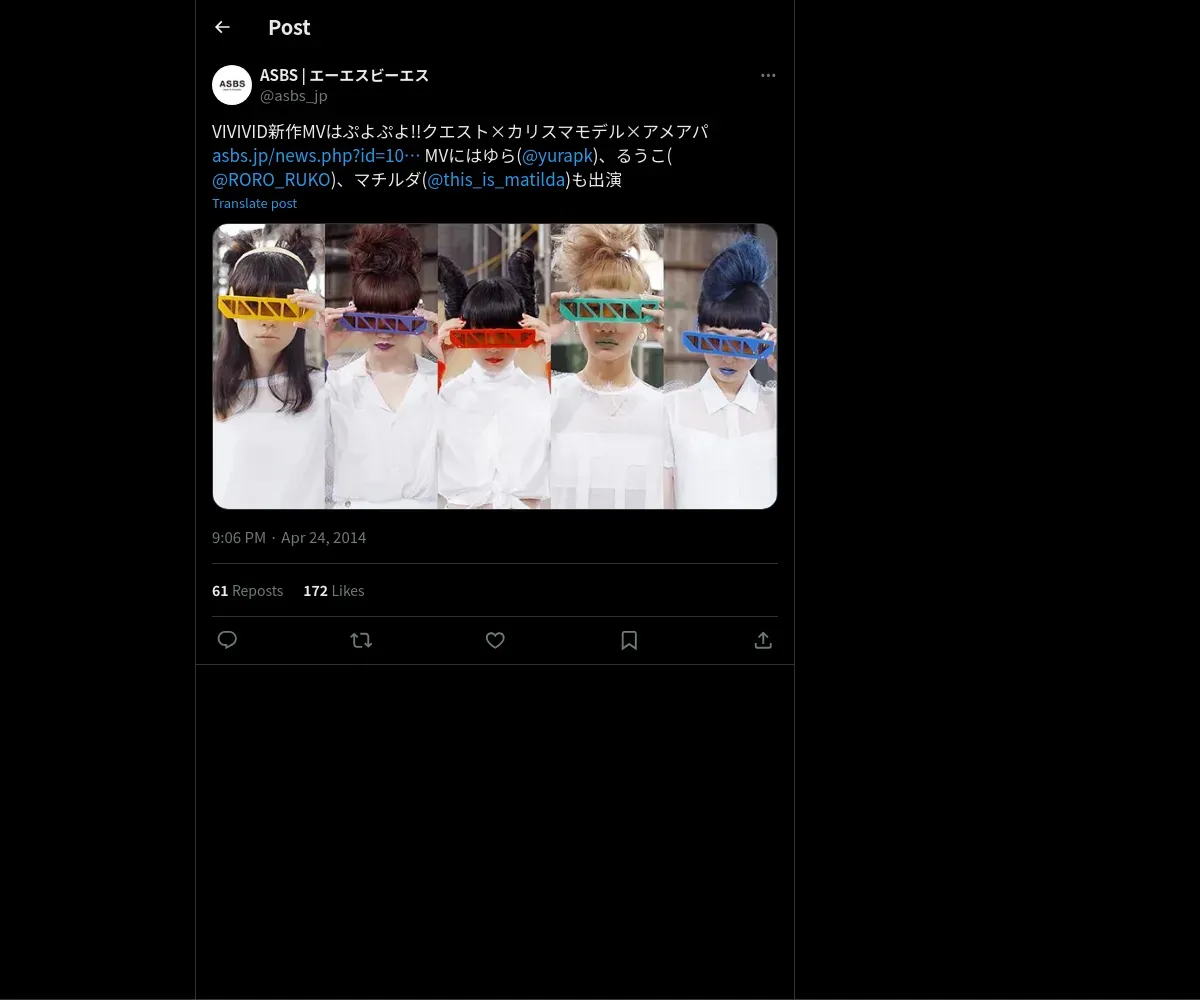Open the asbs.jp/news.php link
This screenshot has height=1000, width=1200.
(316, 155)
